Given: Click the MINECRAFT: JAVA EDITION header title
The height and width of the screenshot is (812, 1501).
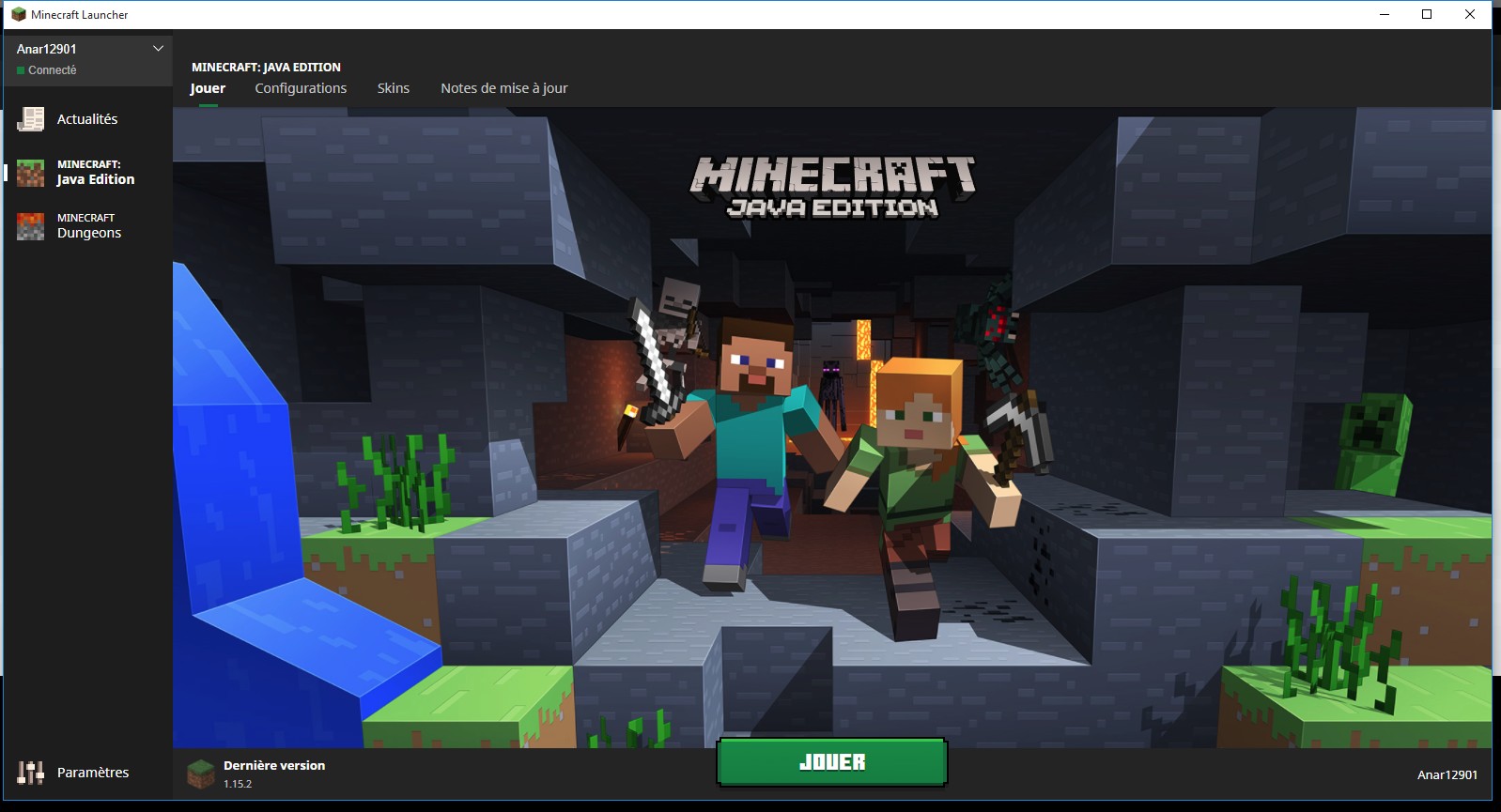Looking at the screenshot, I should 266,68.
